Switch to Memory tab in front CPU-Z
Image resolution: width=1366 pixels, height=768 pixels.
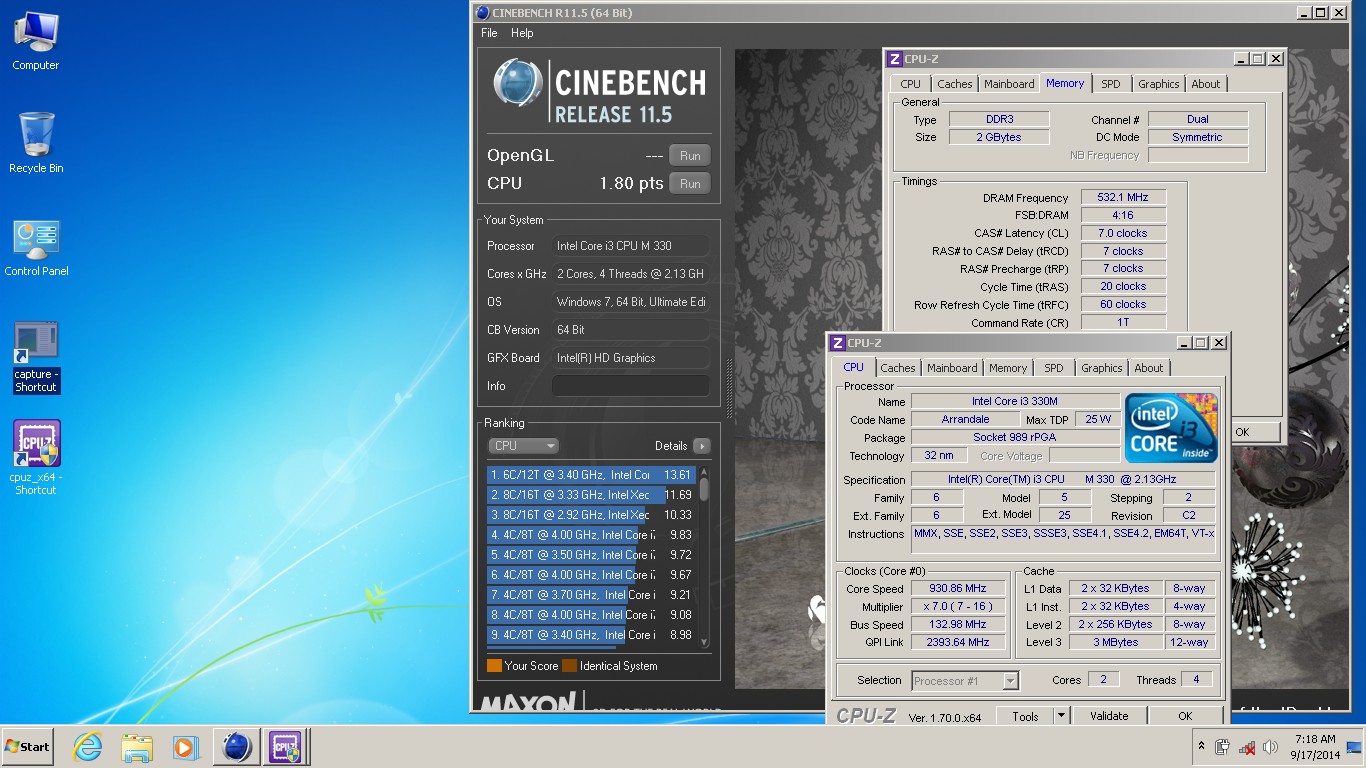(1008, 368)
